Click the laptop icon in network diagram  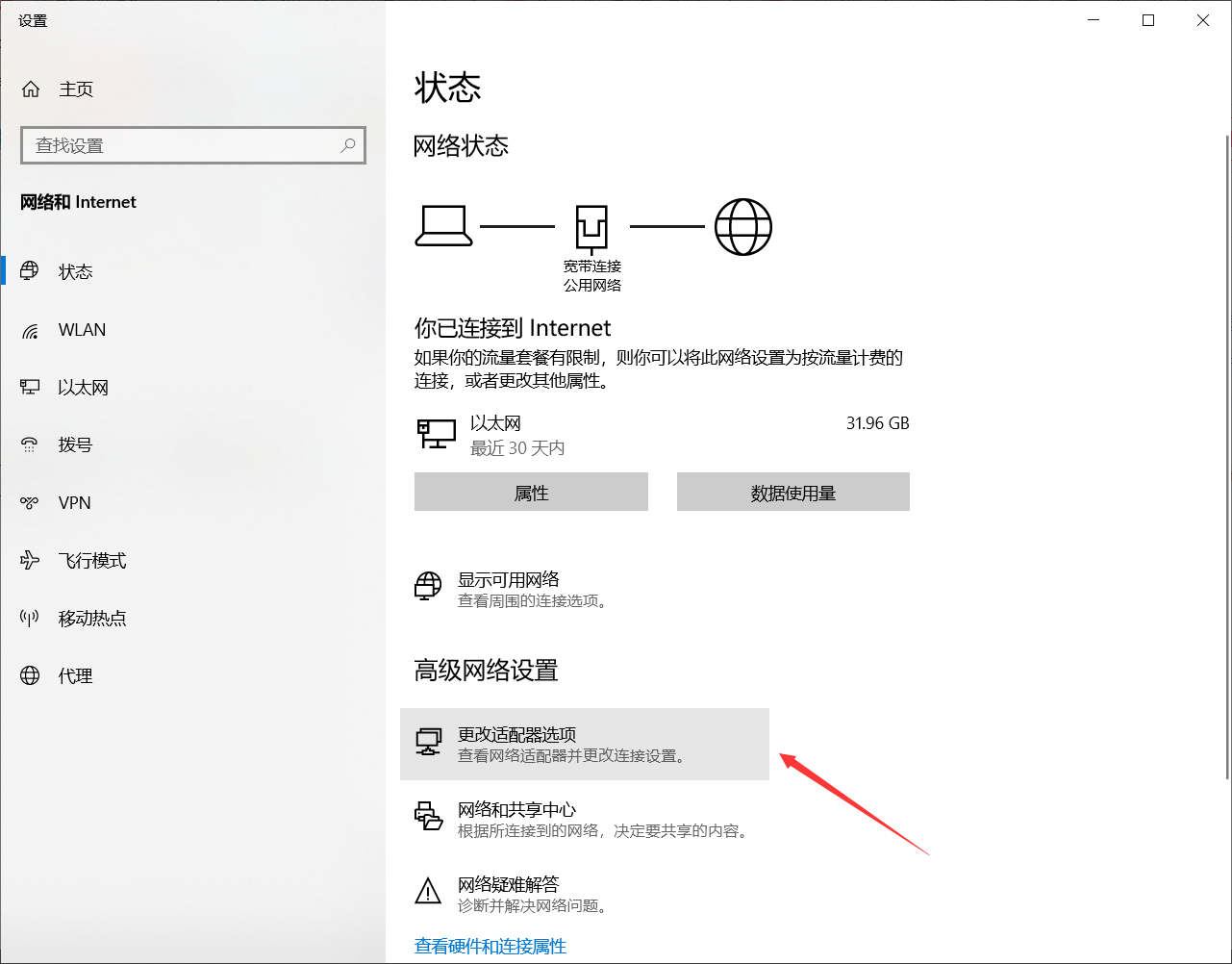[x=443, y=227]
